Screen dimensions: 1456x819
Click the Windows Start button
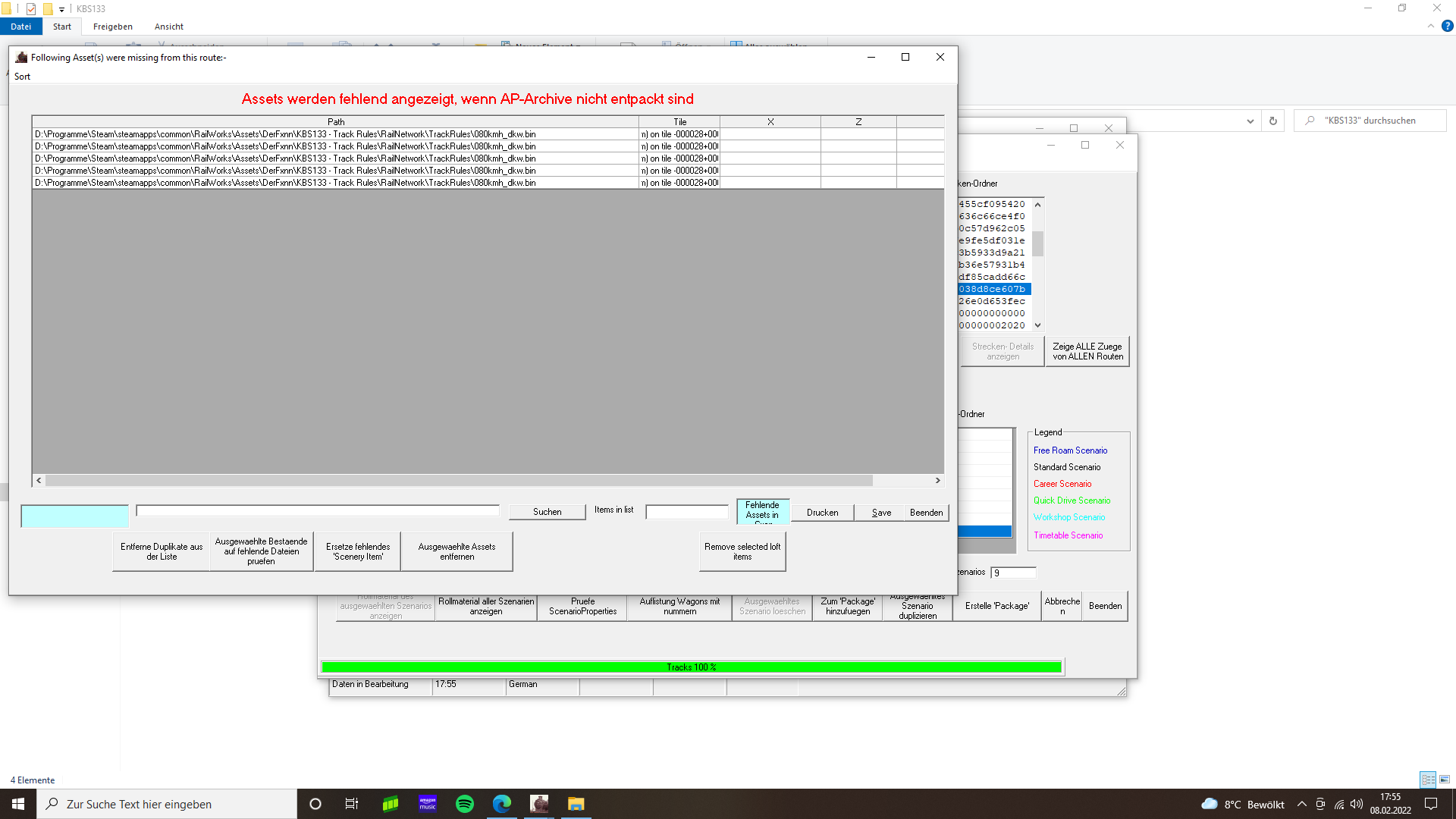pos(18,804)
